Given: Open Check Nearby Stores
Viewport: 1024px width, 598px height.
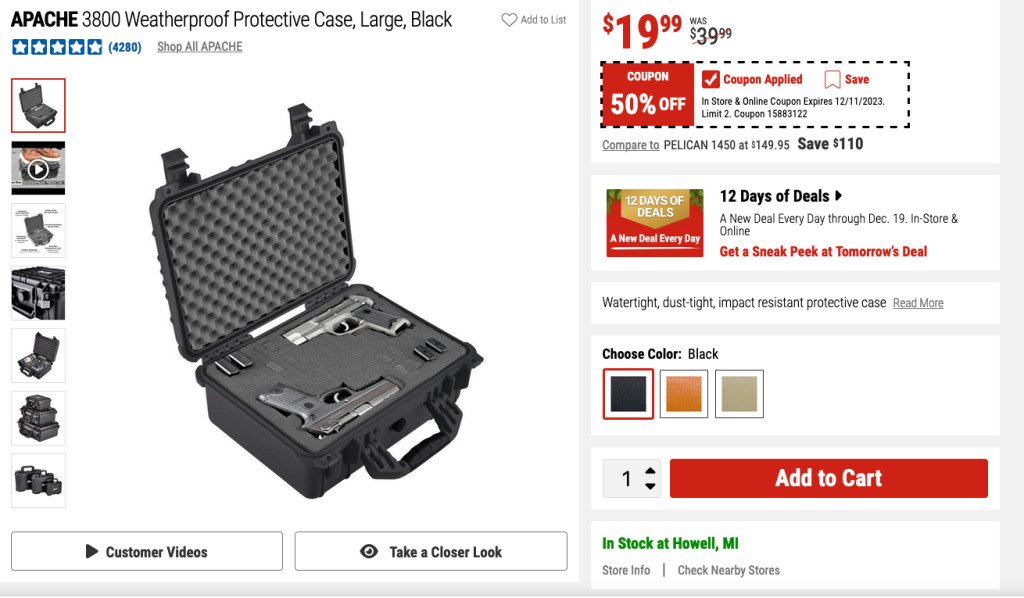Looking at the screenshot, I should 728,570.
